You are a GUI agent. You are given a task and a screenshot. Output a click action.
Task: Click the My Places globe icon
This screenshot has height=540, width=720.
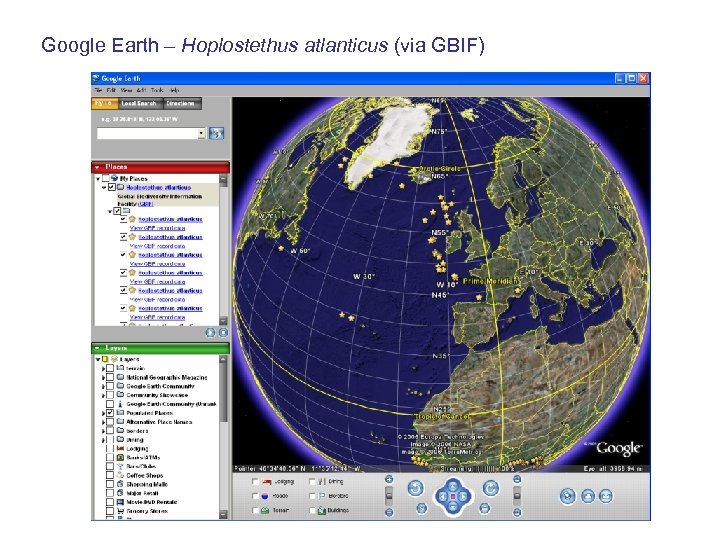pyautogui.click(x=114, y=178)
